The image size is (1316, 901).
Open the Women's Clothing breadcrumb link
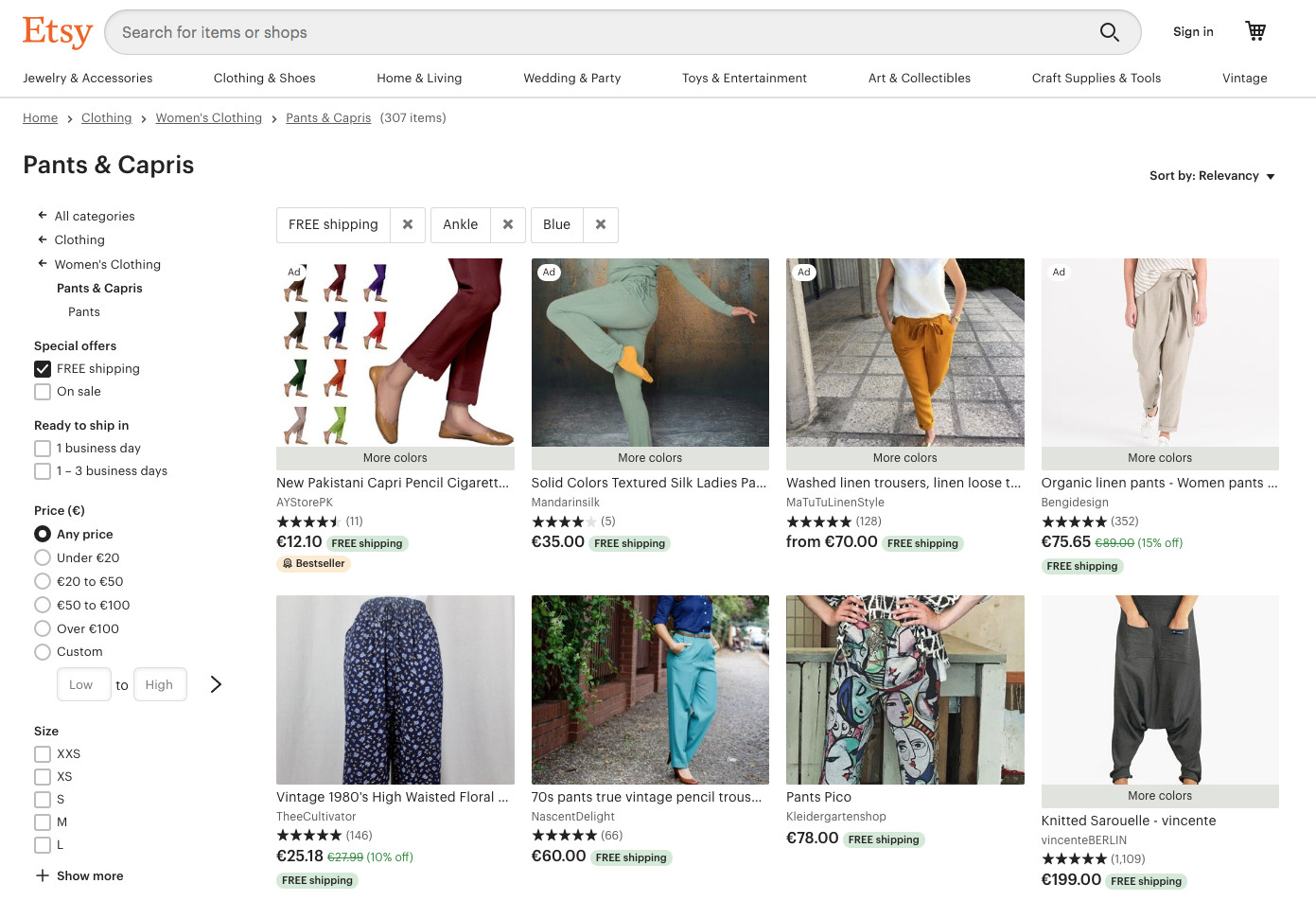point(208,118)
